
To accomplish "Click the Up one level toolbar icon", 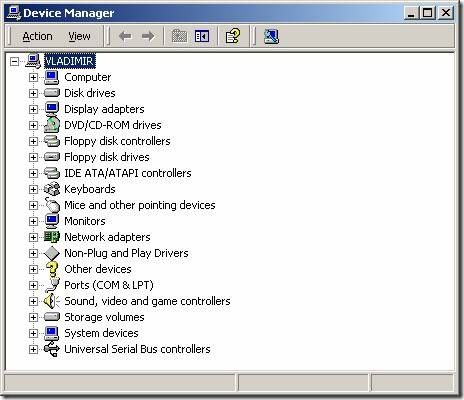I will click(x=179, y=36).
